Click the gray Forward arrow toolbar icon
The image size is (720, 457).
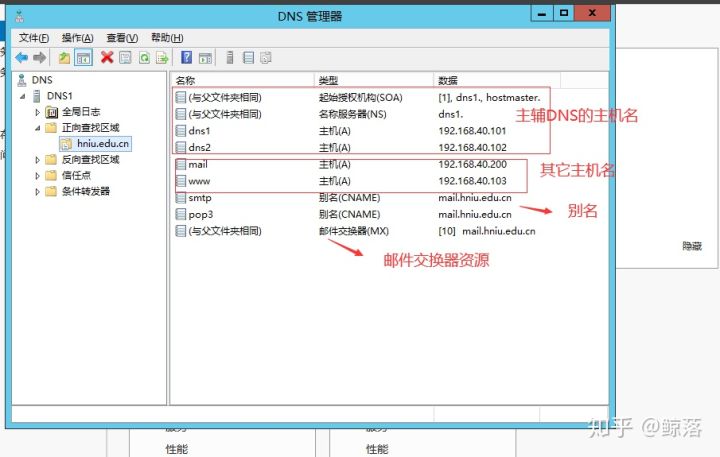40,57
